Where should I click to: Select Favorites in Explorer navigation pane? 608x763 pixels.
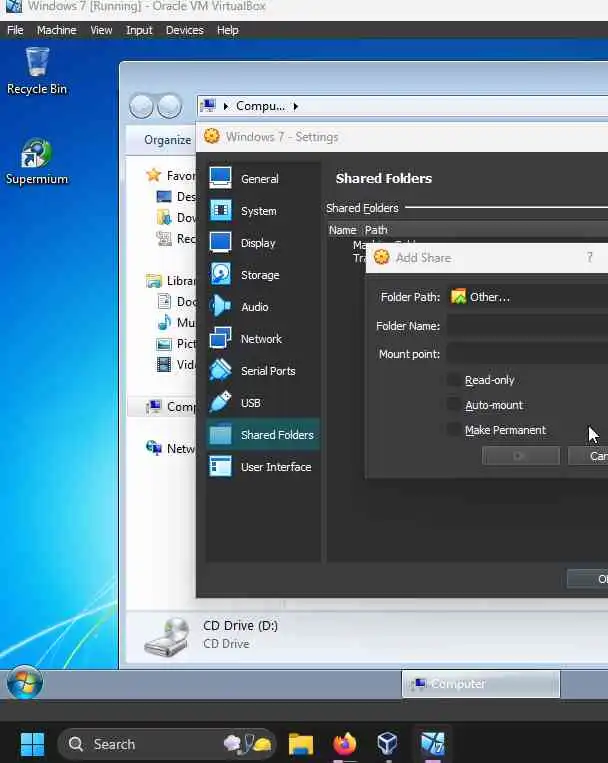click(x=170, y=175)
